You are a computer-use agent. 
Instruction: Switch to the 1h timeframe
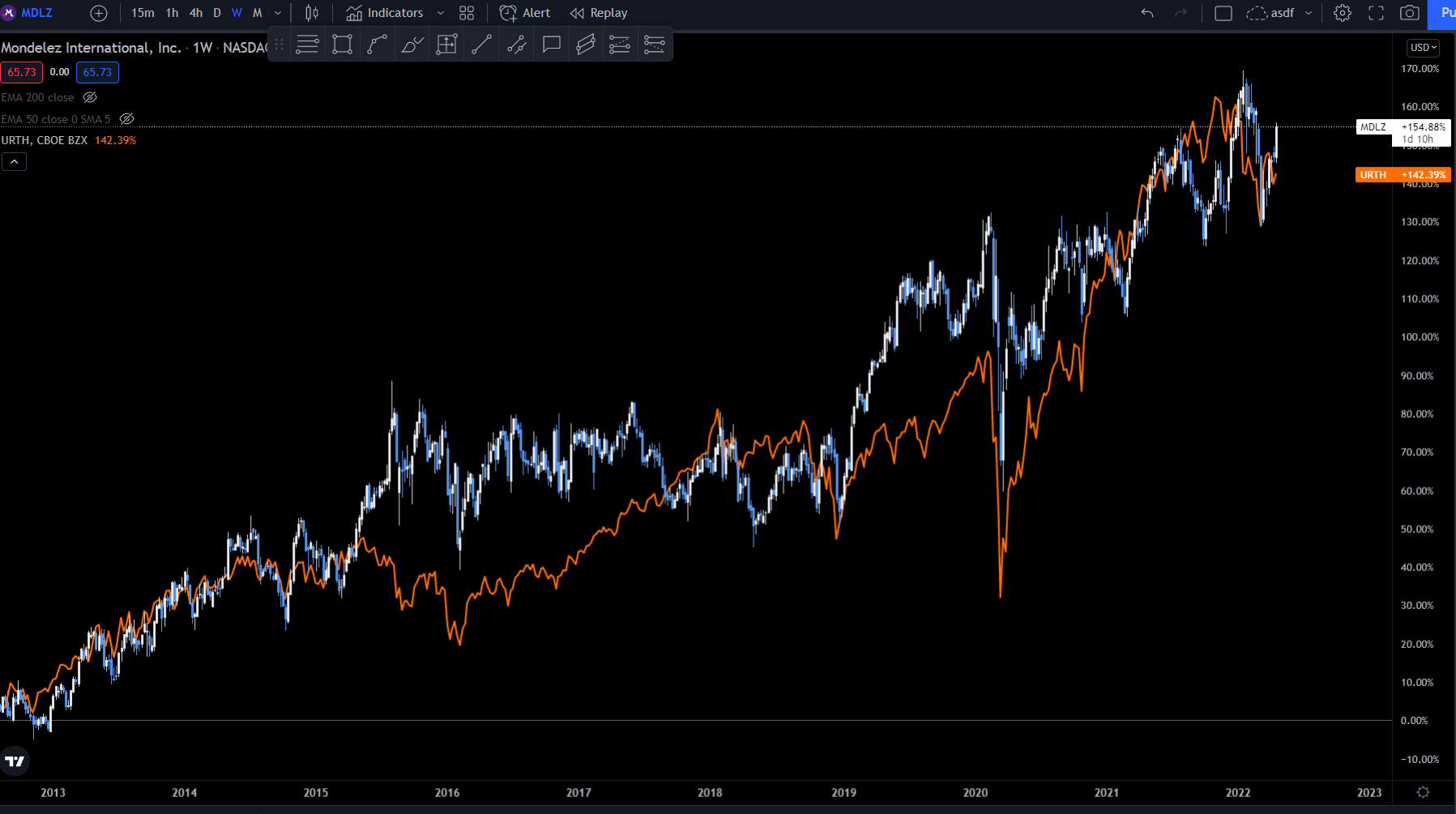tap(172, 13)
